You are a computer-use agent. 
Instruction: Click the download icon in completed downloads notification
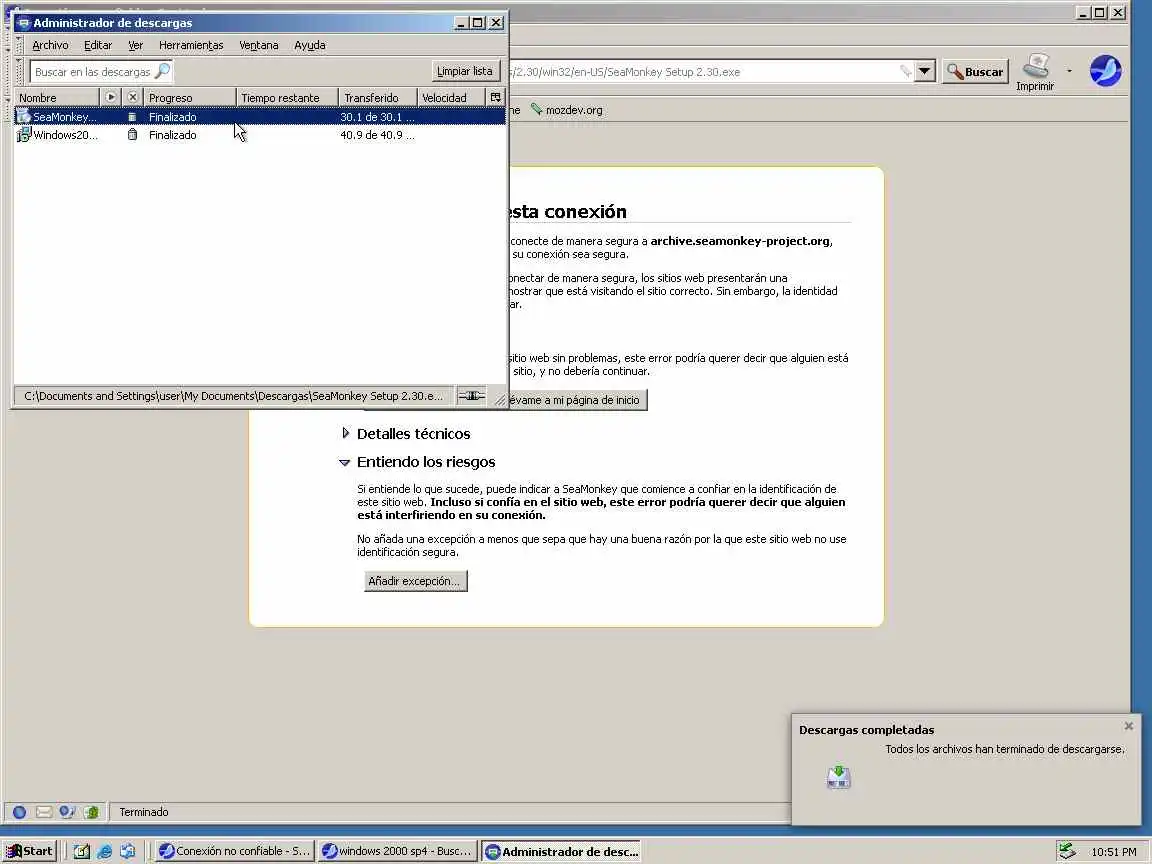[838, 777]
